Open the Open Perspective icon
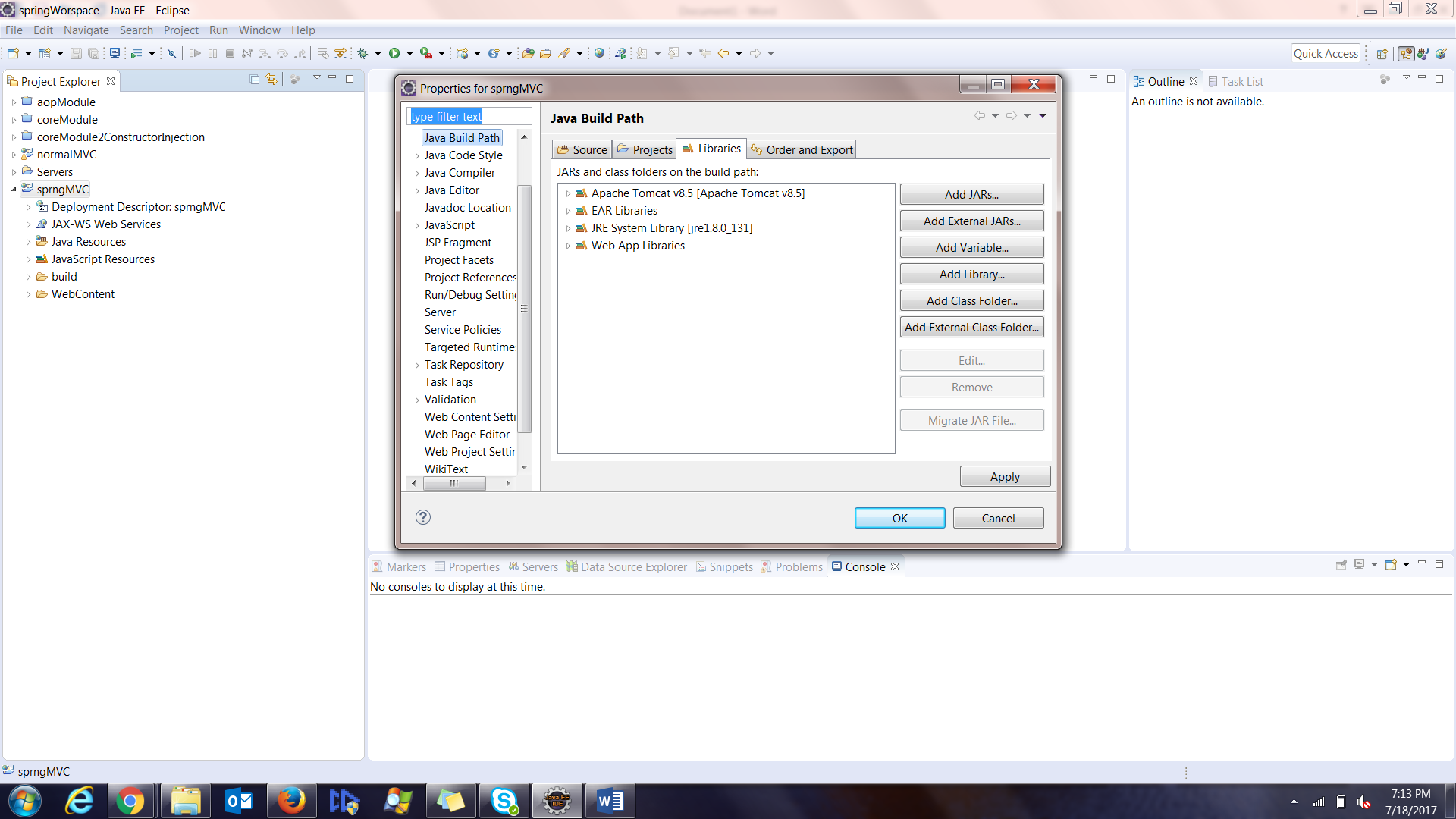The width and height of the screenshot is (1456, 819). point(1382,54)
